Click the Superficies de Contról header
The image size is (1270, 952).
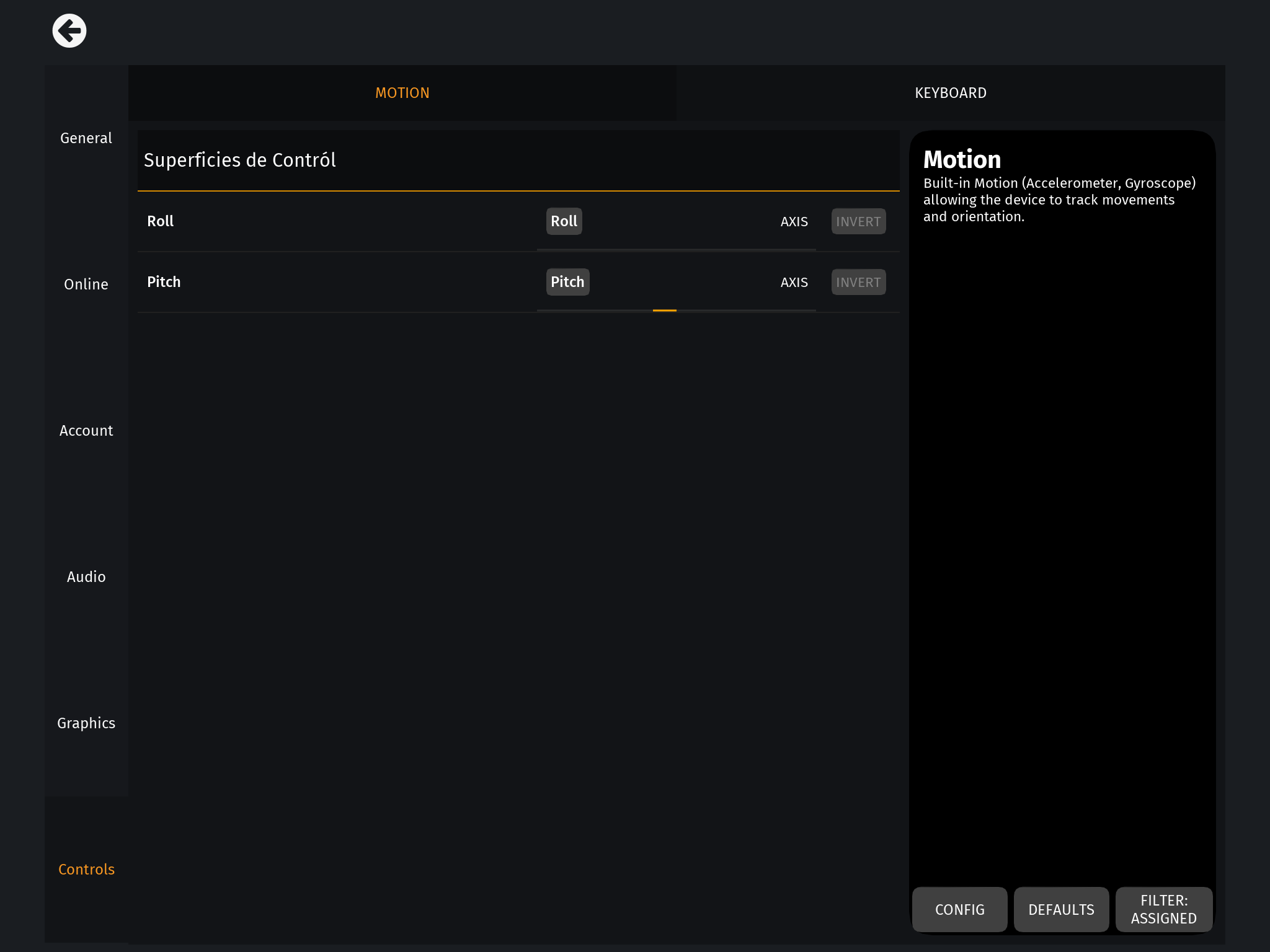(x=240, y=161)
